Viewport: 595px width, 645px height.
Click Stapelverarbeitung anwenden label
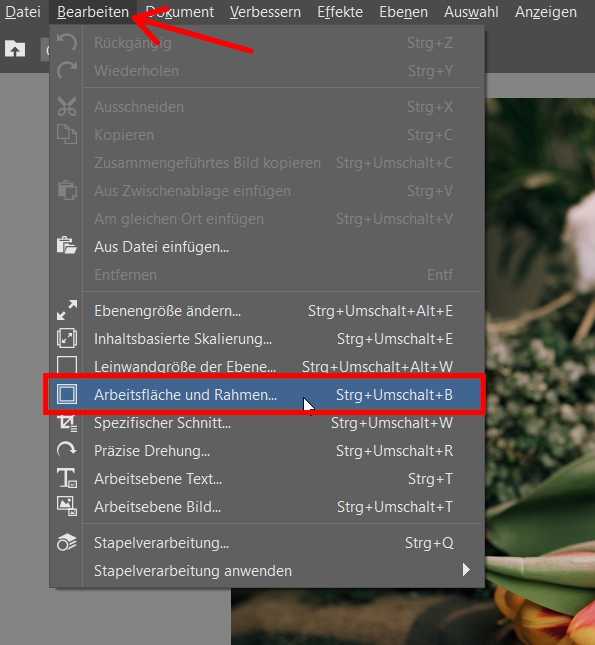193,571
